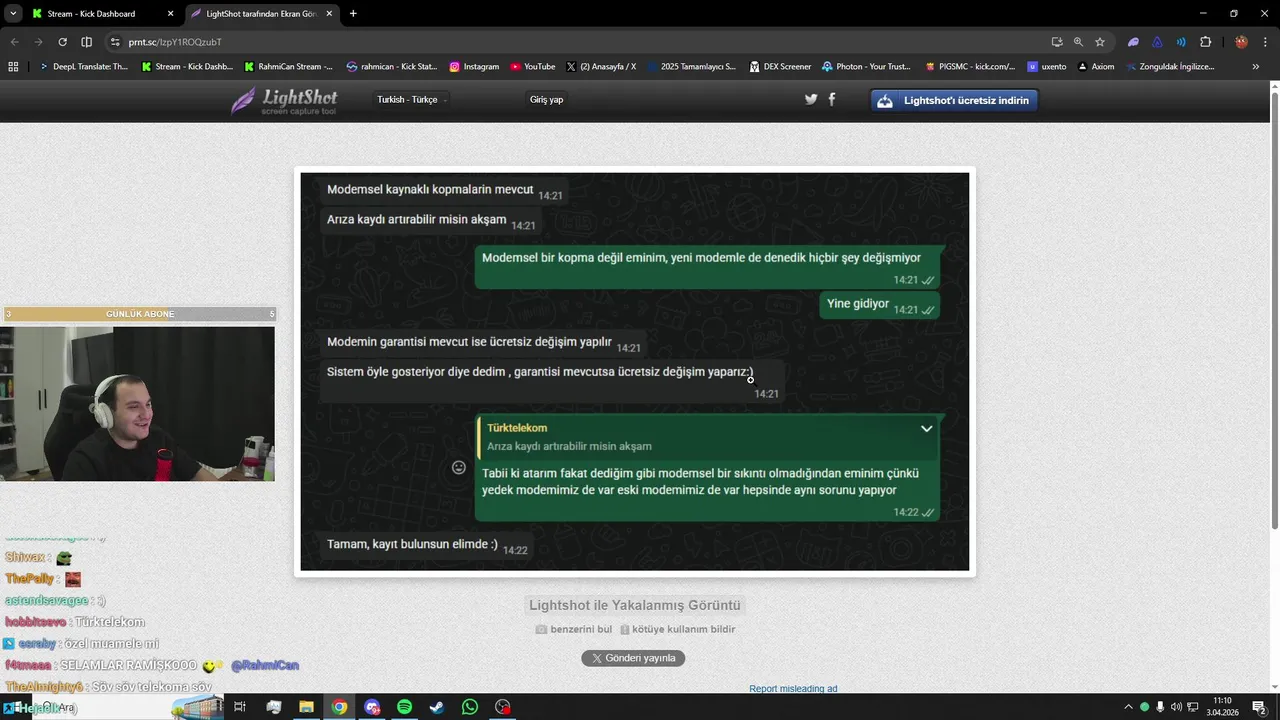
Task: Open DeepL Translate bookmark
Action: click(84, 67)
